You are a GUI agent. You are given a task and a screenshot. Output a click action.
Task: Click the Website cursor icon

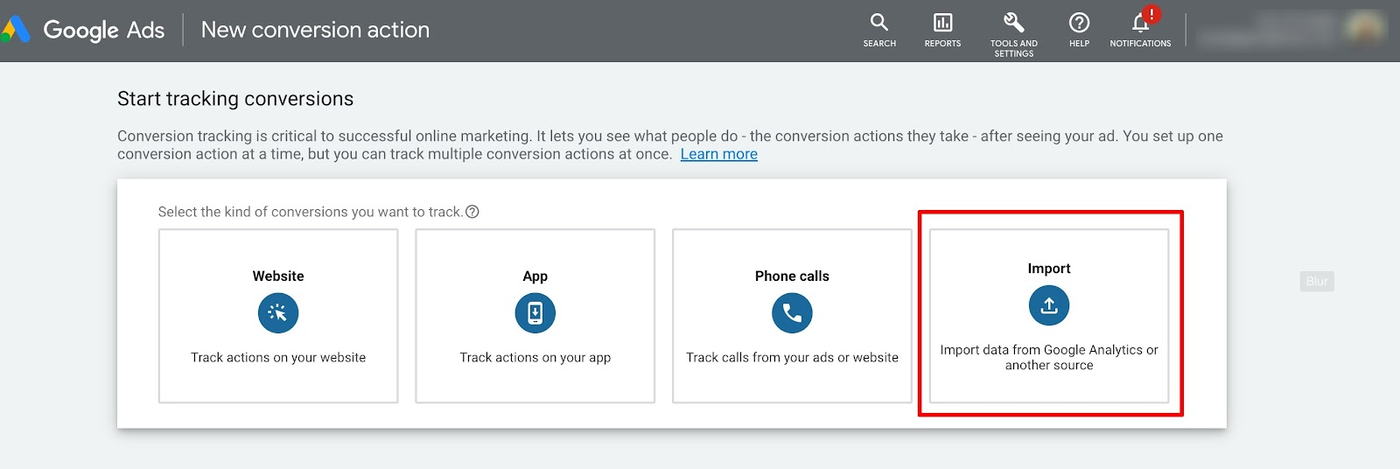tap(278, 313)
